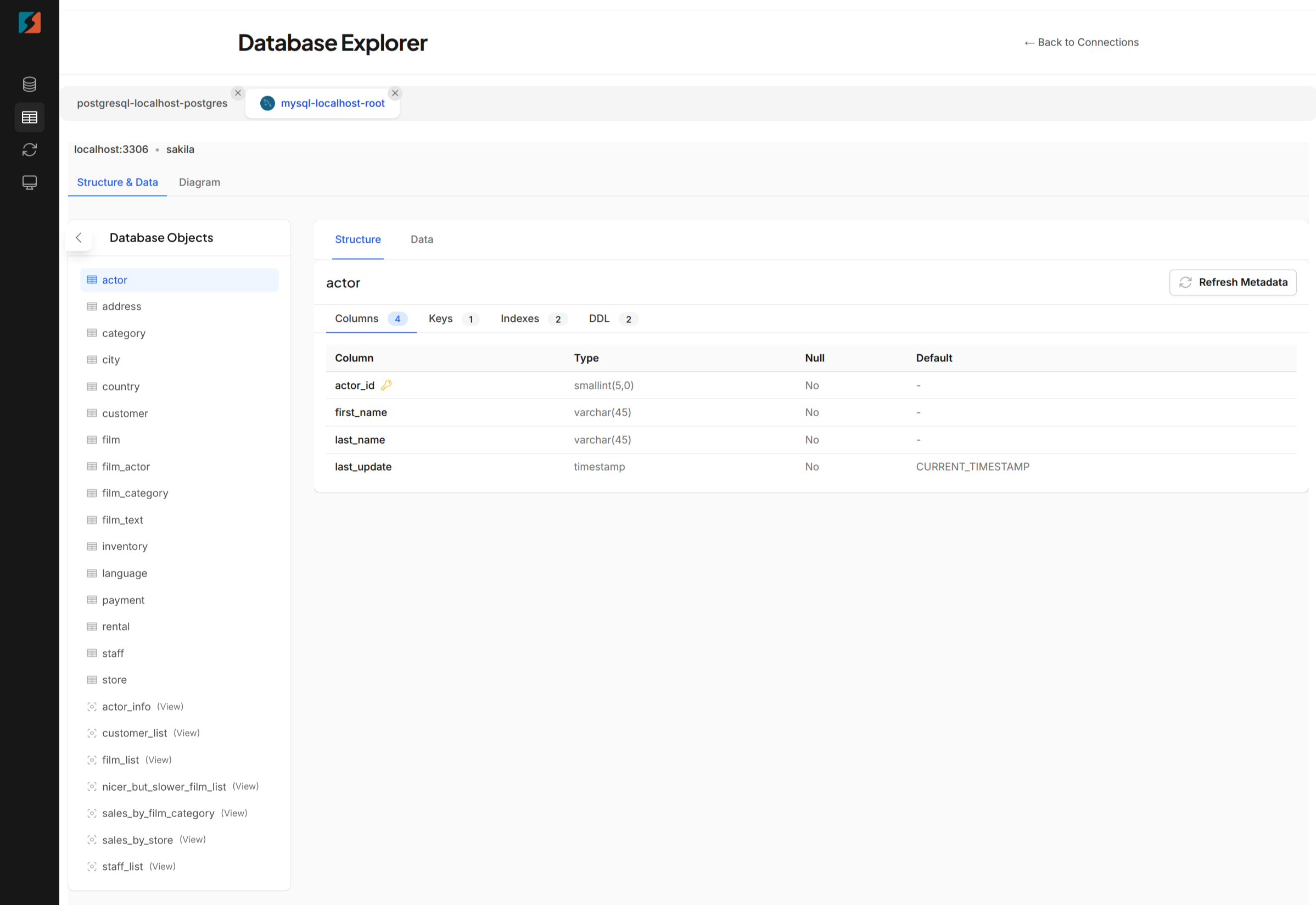1316x905 pixels.
Task: Select the database connections icon in the sidebar
Action: (30, 84)
